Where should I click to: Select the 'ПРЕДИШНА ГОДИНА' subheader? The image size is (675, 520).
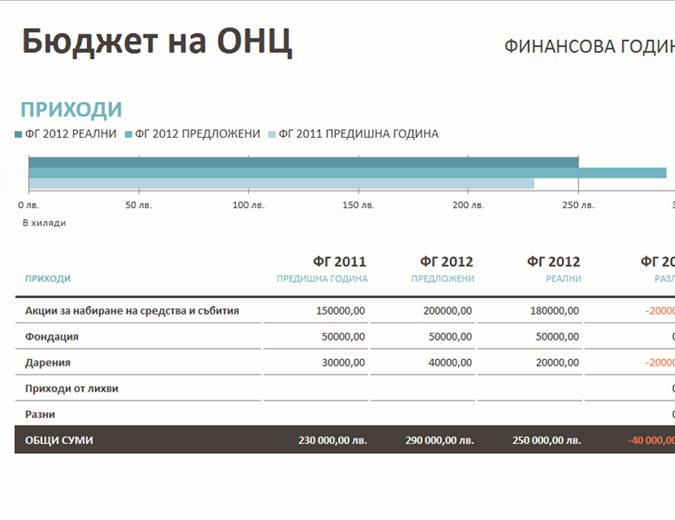tap(322, 279)
